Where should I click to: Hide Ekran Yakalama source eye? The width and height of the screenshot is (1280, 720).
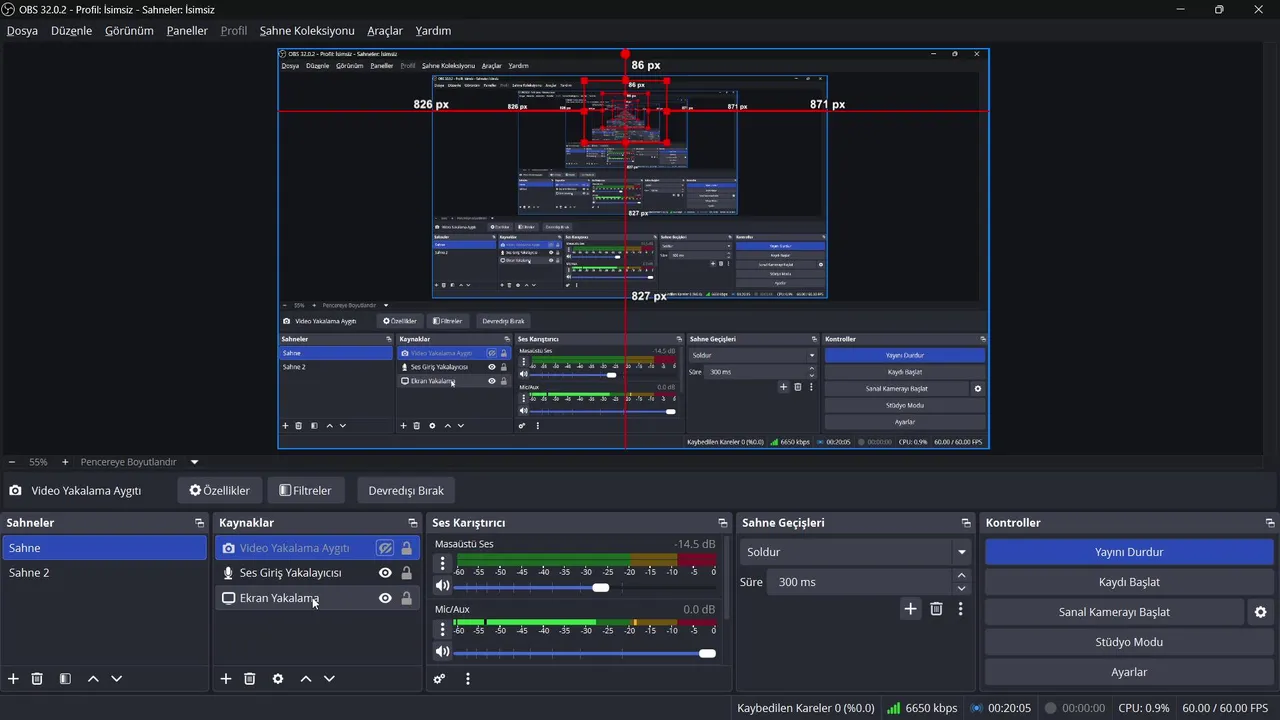[x=385, y=598]
